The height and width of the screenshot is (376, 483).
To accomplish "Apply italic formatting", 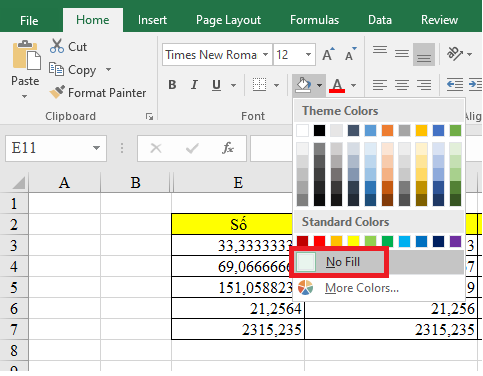I will [194, 85].
